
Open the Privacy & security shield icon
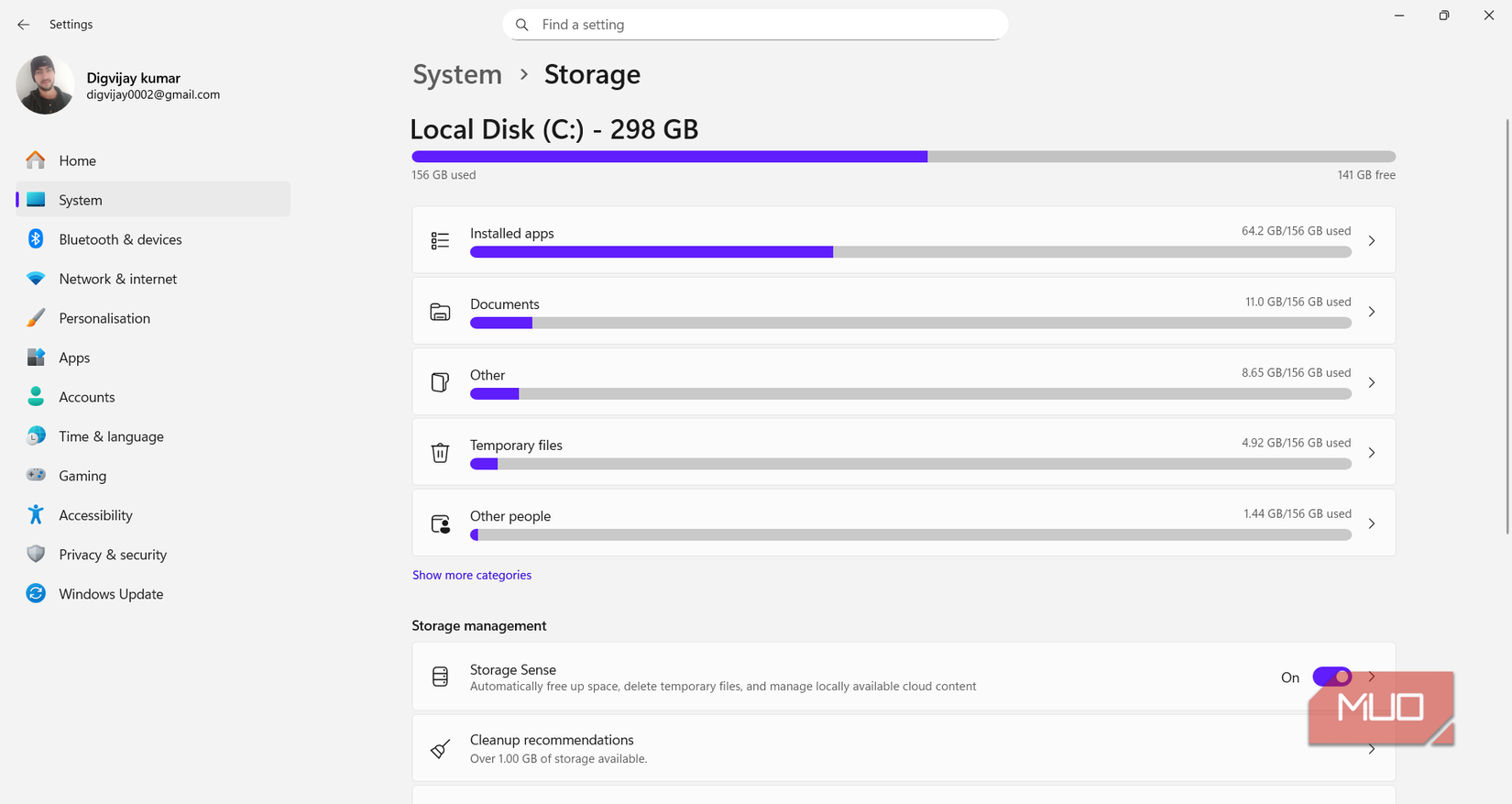(36, 554)
